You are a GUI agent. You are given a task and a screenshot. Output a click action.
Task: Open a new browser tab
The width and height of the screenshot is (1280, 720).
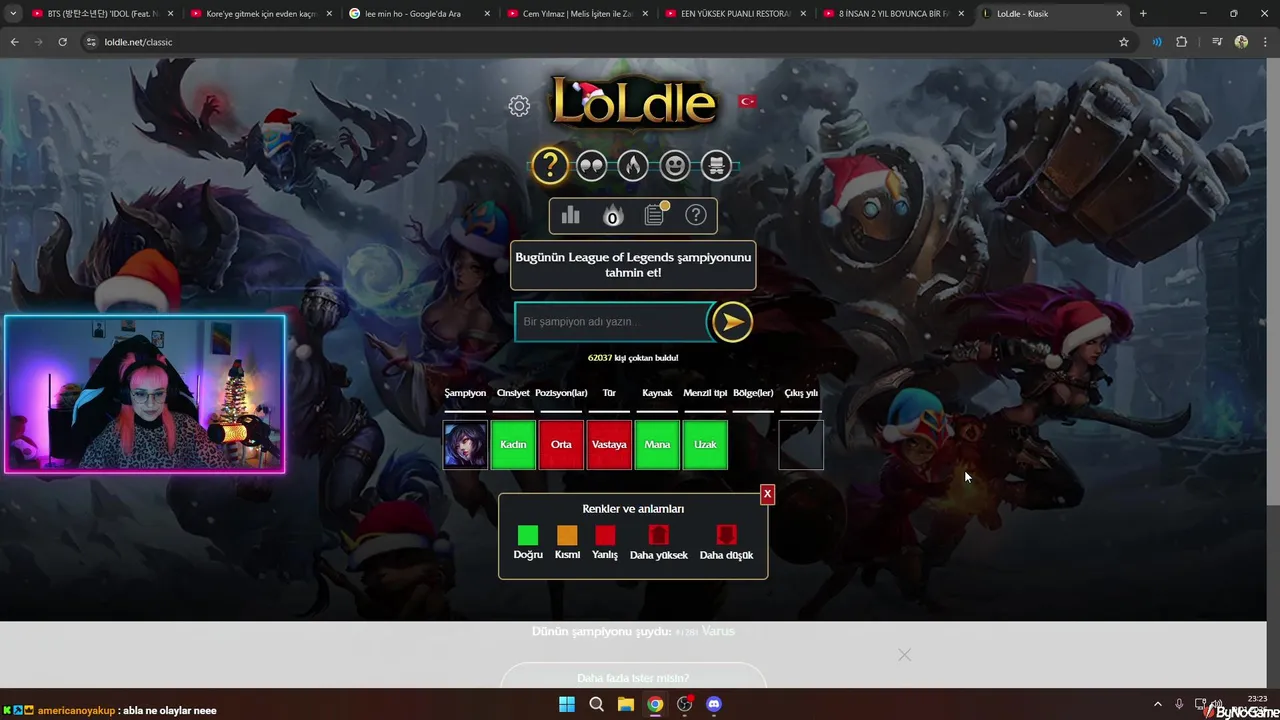coord(1143,14)
